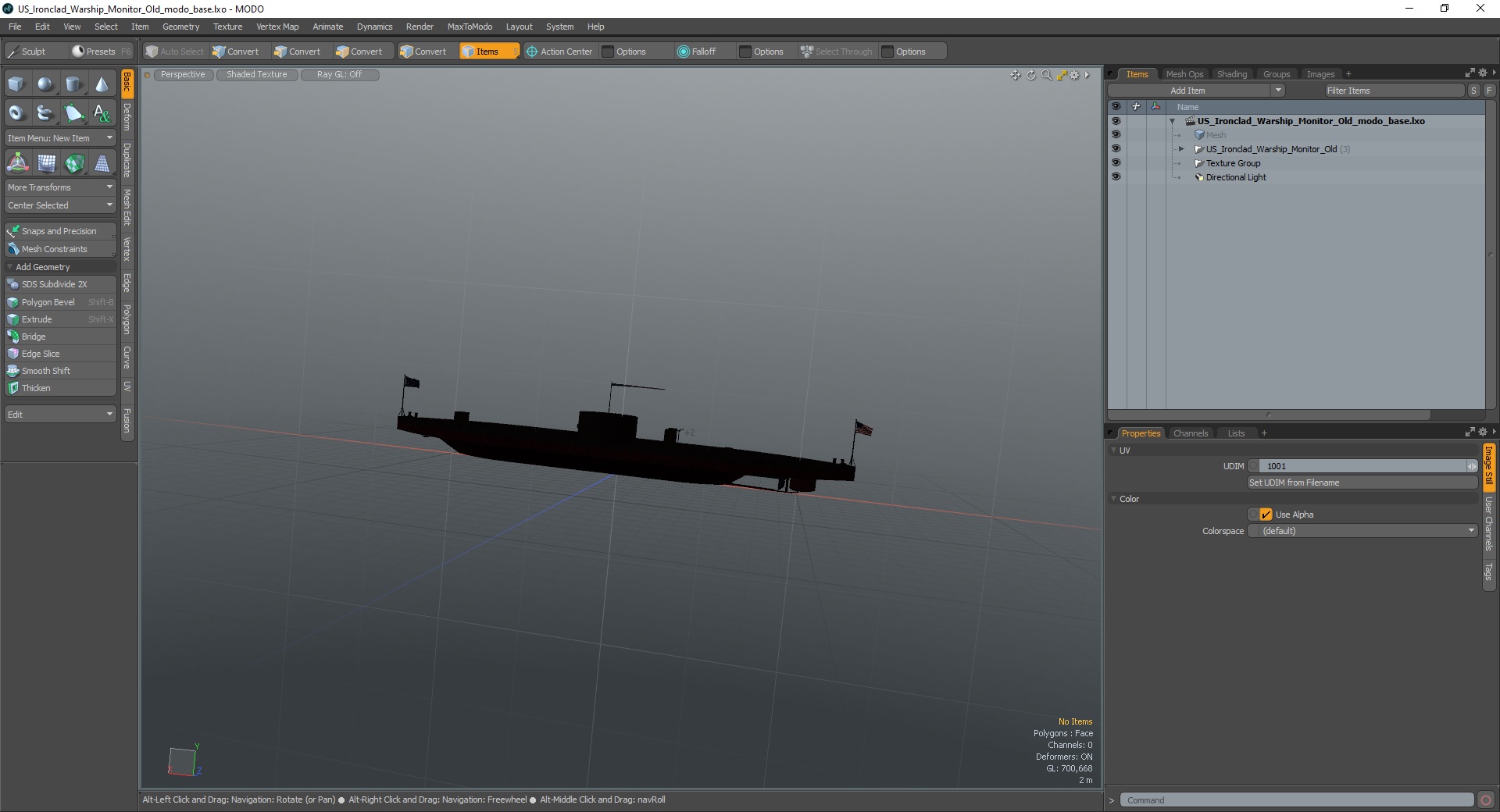Click the viewport rotate icon
The width and height of the screenshot is (1500, 812).
[x=1030, y=75]
